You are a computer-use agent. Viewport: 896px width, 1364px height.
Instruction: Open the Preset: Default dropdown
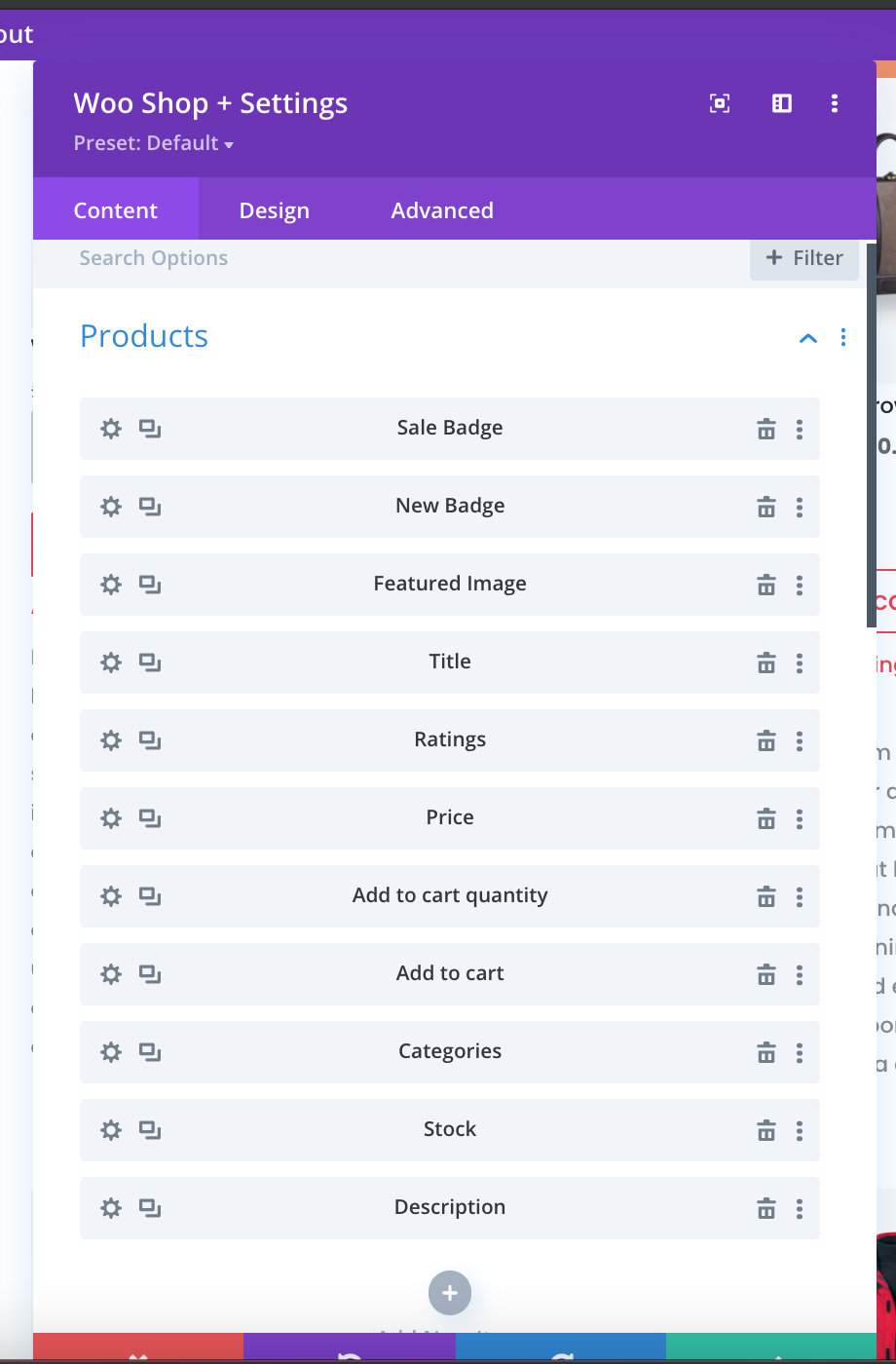[154, 143]
